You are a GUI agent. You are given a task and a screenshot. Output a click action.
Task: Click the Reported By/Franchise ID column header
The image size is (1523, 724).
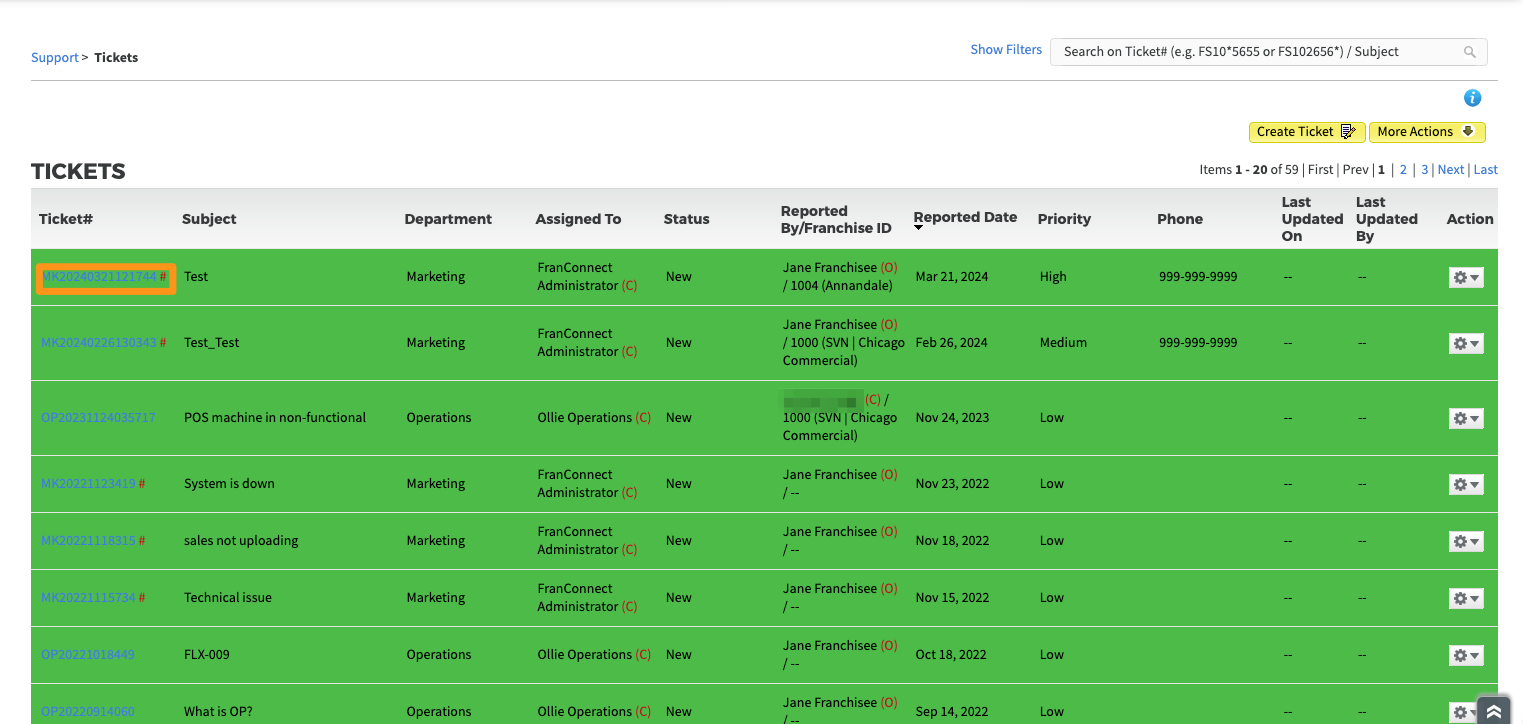tap(836, 219)
